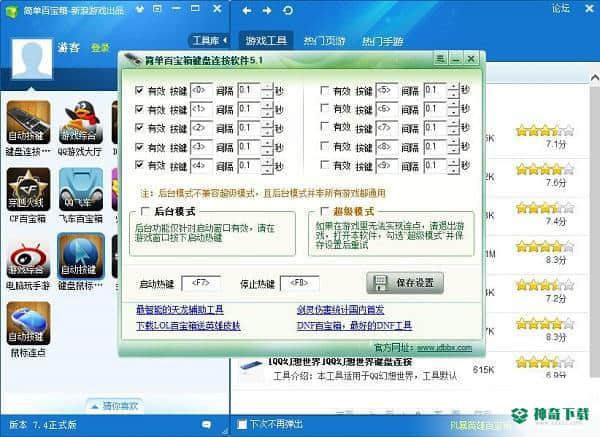
Task: Click the mini-mode window icon in title bar
Action: pyautogui.click(x=157, y=9)
